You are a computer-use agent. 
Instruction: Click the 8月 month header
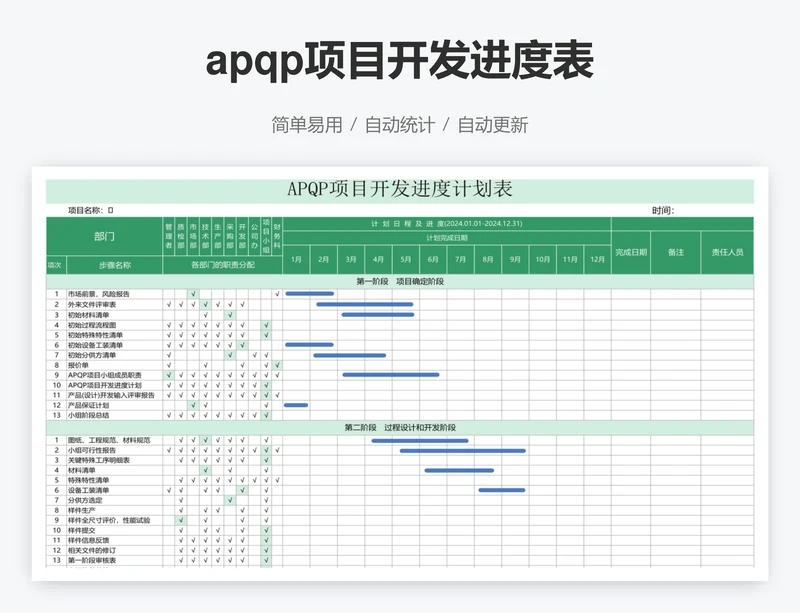coord(488,259)
